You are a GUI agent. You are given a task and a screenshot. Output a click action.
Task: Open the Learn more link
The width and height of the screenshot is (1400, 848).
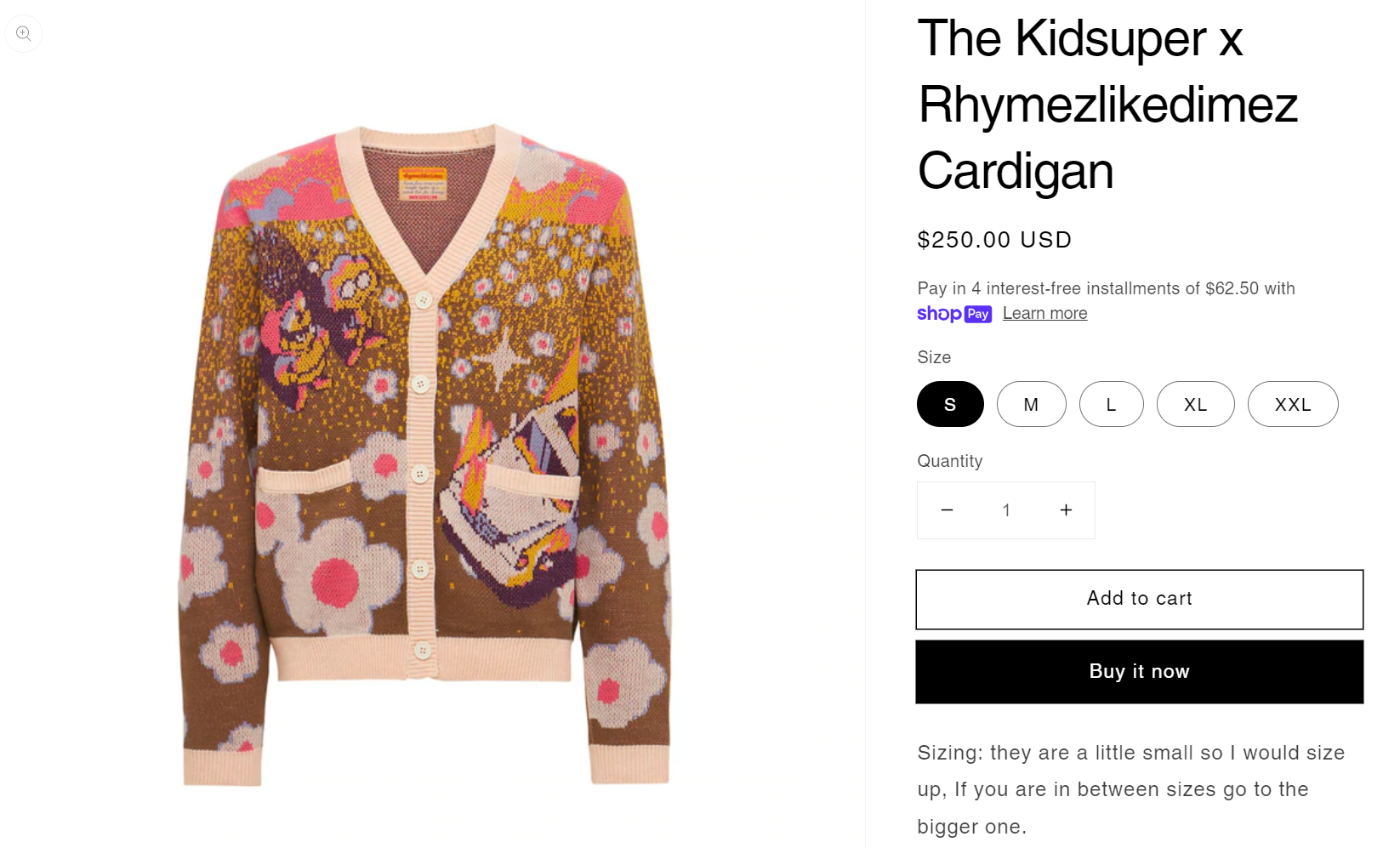point(1044,314)
